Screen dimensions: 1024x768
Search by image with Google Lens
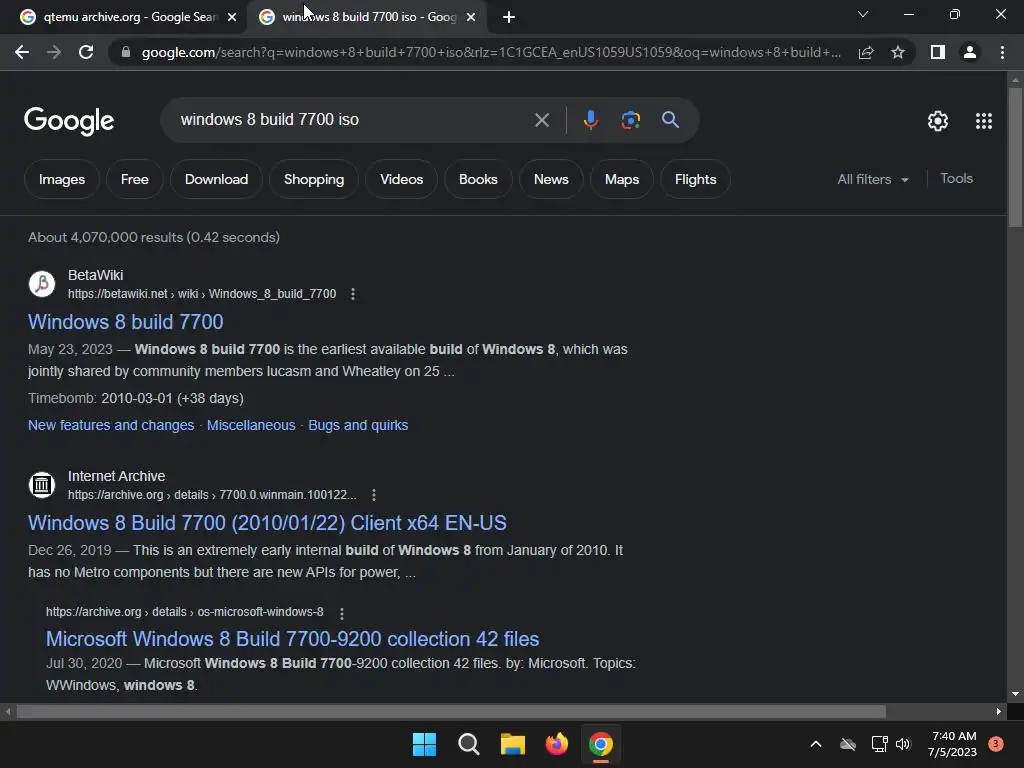(631, 120)
